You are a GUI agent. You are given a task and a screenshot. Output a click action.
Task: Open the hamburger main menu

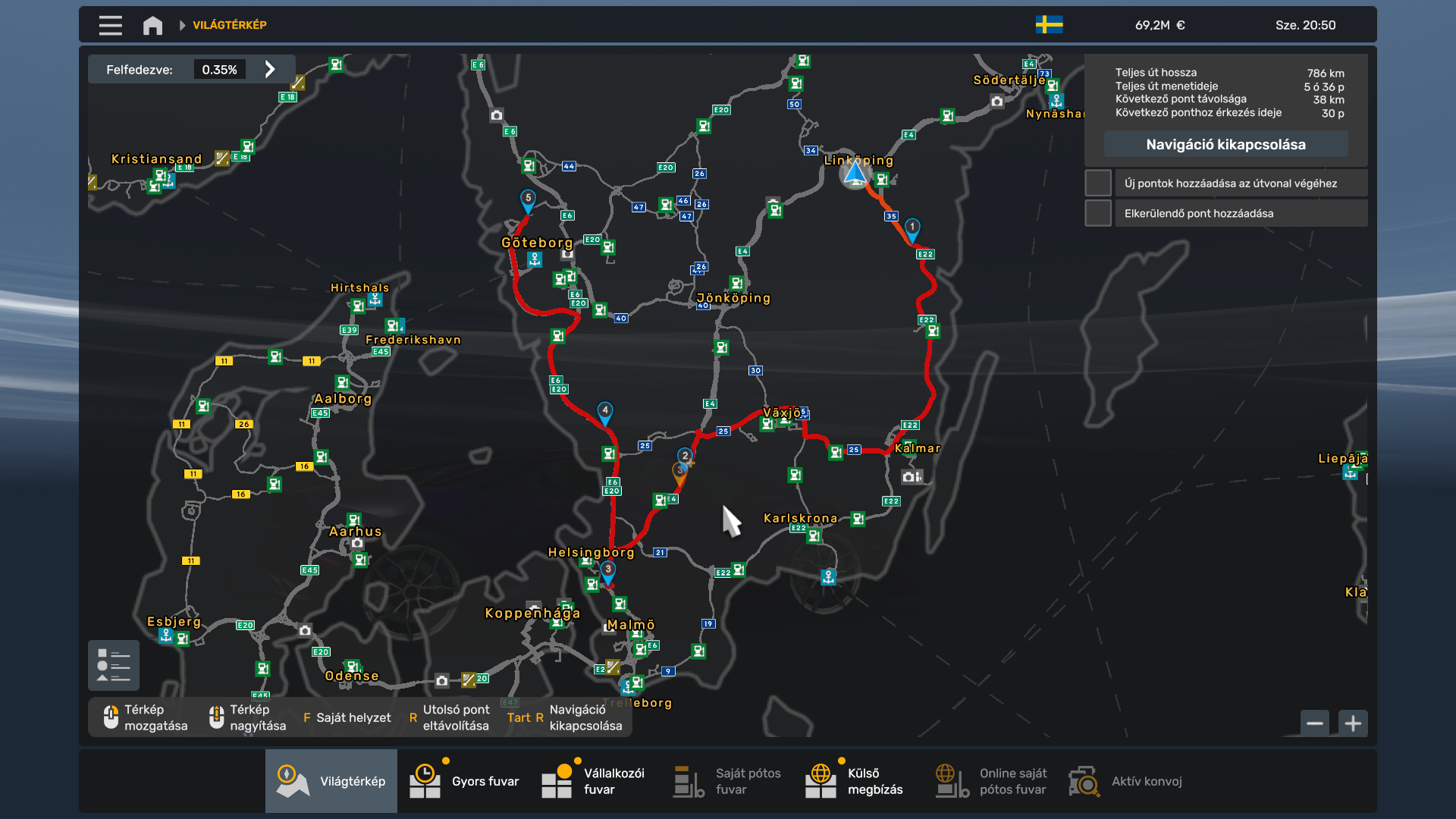[110, 25]
